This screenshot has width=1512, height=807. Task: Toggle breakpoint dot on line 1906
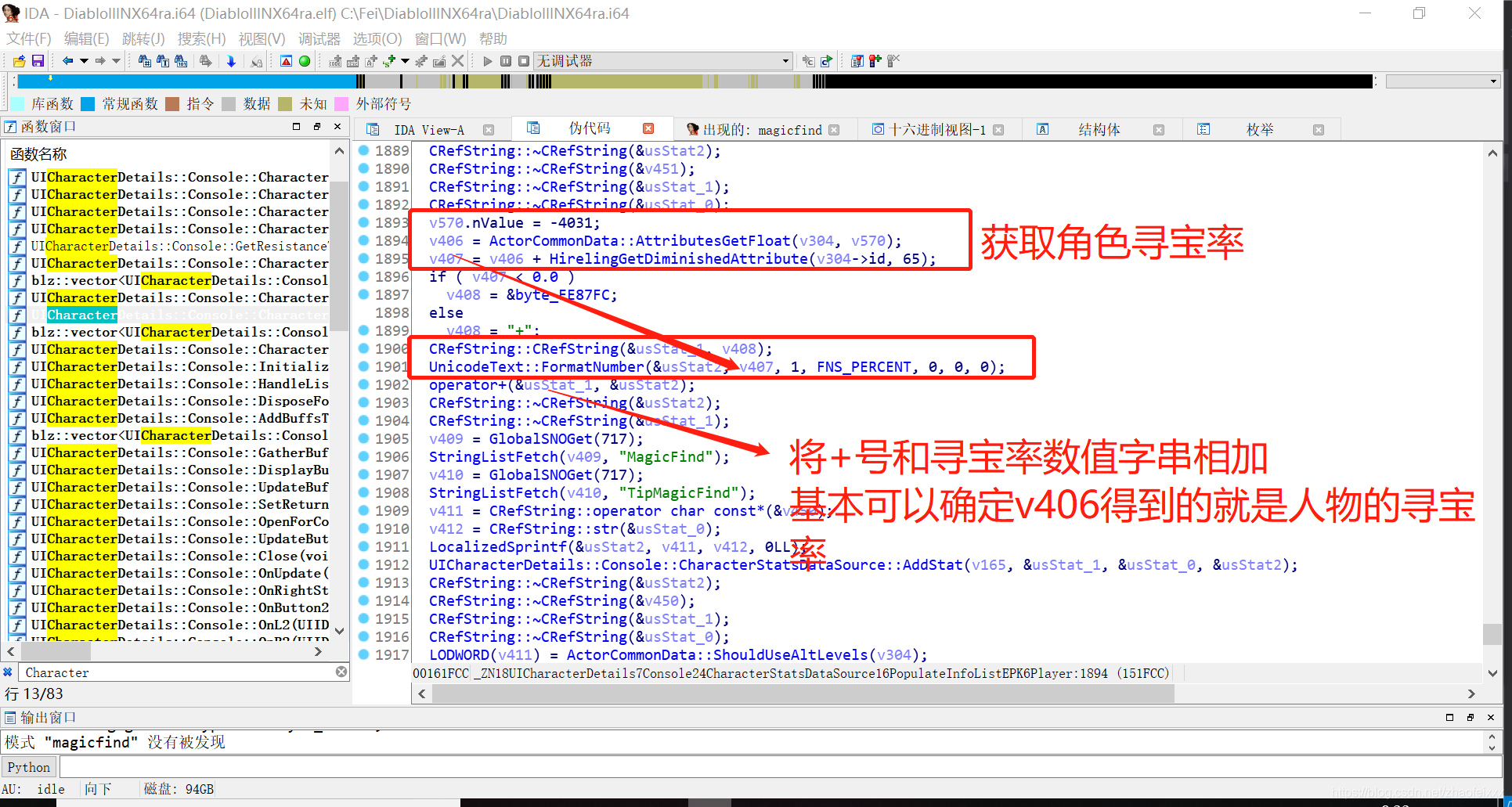(x=364, y=456)
